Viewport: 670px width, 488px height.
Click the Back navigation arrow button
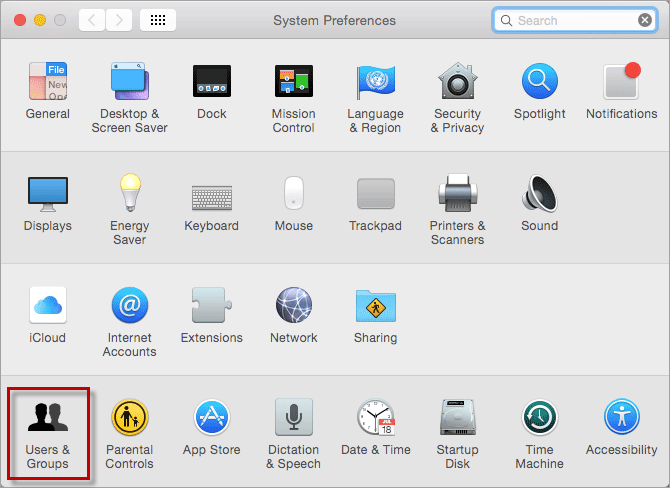coord(91,20)
